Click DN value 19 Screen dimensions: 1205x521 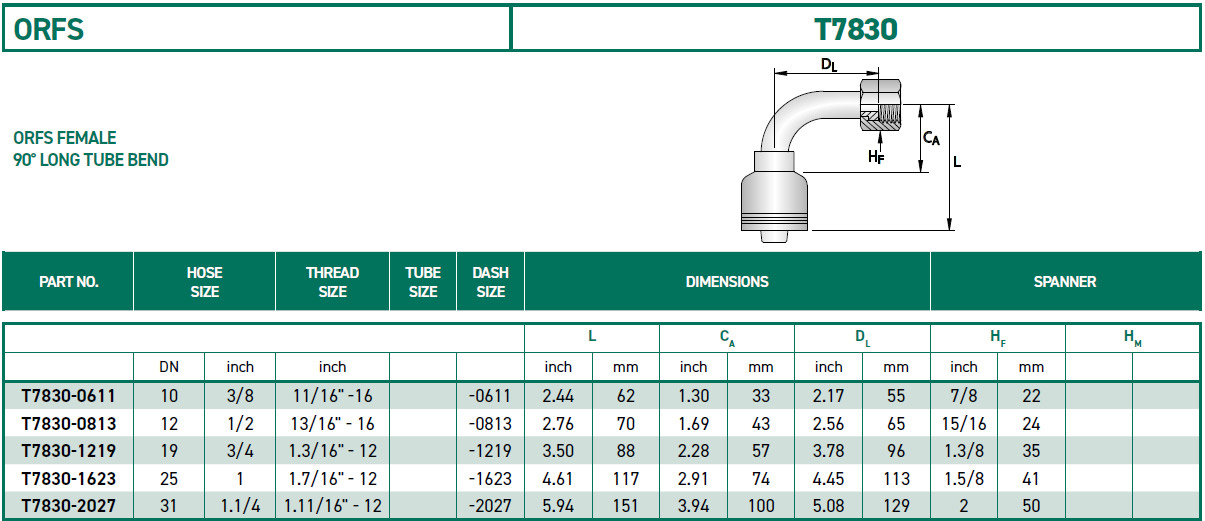(x=169, y=451)
